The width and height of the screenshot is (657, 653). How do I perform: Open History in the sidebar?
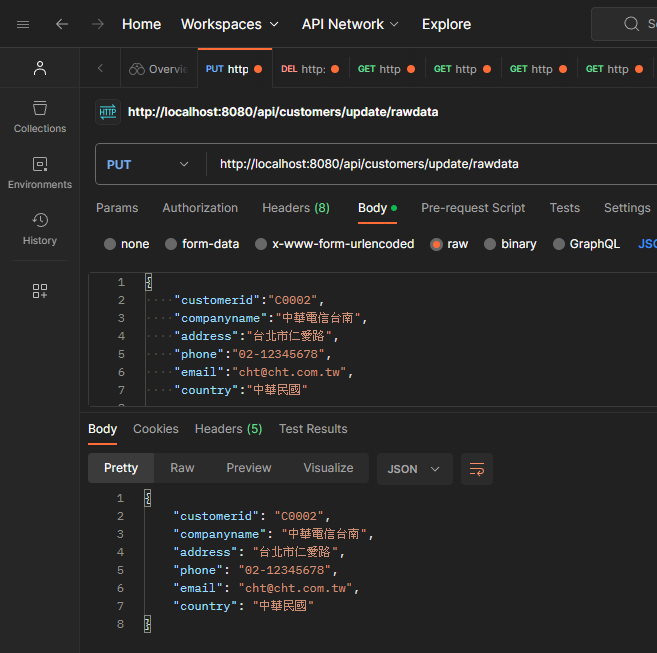point(40,229)
